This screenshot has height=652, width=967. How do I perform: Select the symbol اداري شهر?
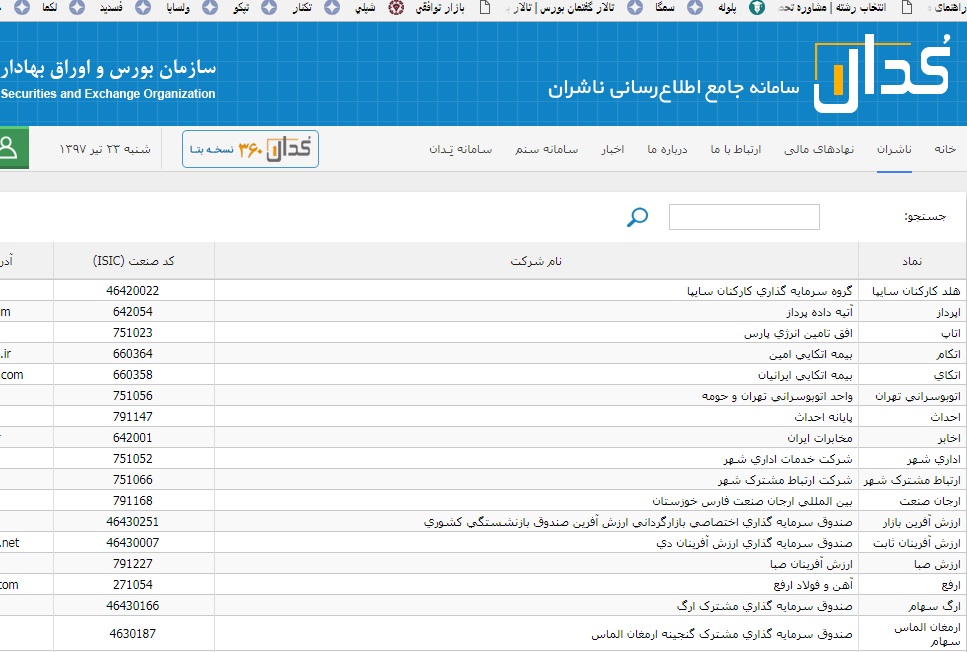pos(934,459)
